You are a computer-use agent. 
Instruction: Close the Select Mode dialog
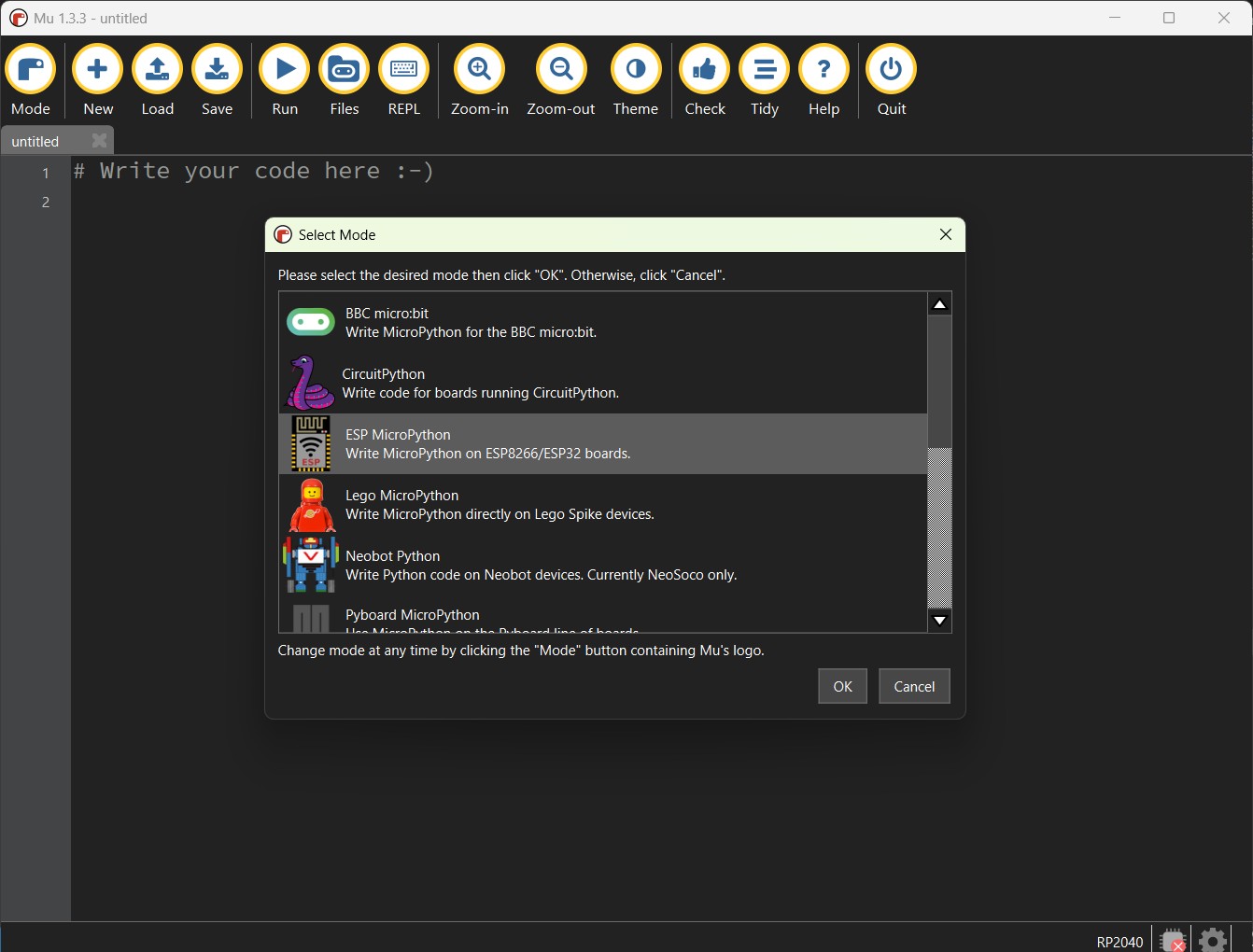coord(946,234)
